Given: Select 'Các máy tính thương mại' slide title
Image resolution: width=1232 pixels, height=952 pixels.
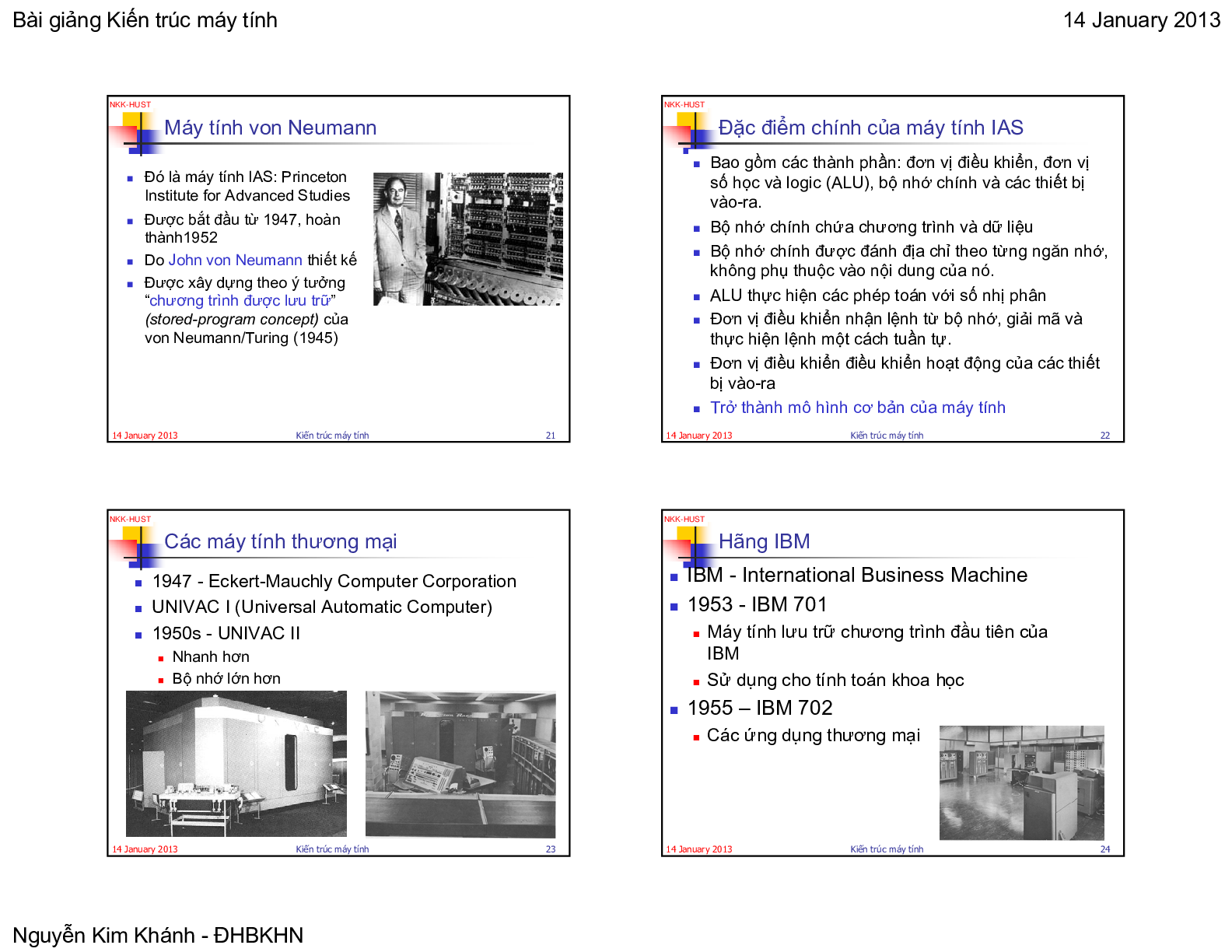Looking at the screenshot, I should coord(280,541).
